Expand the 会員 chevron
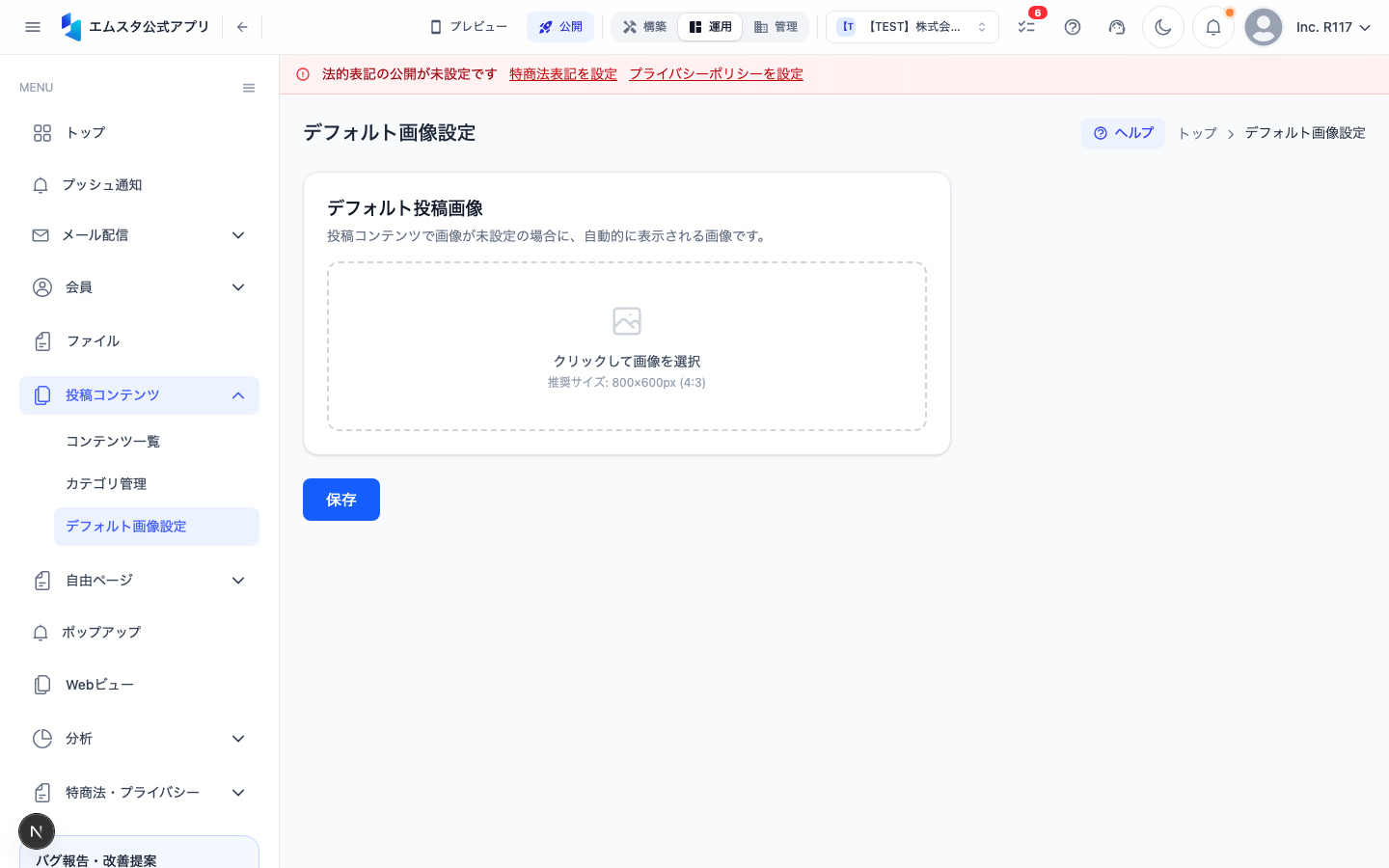The width and height of the screenshot is (1389, 868). click(x=238, y=287)
